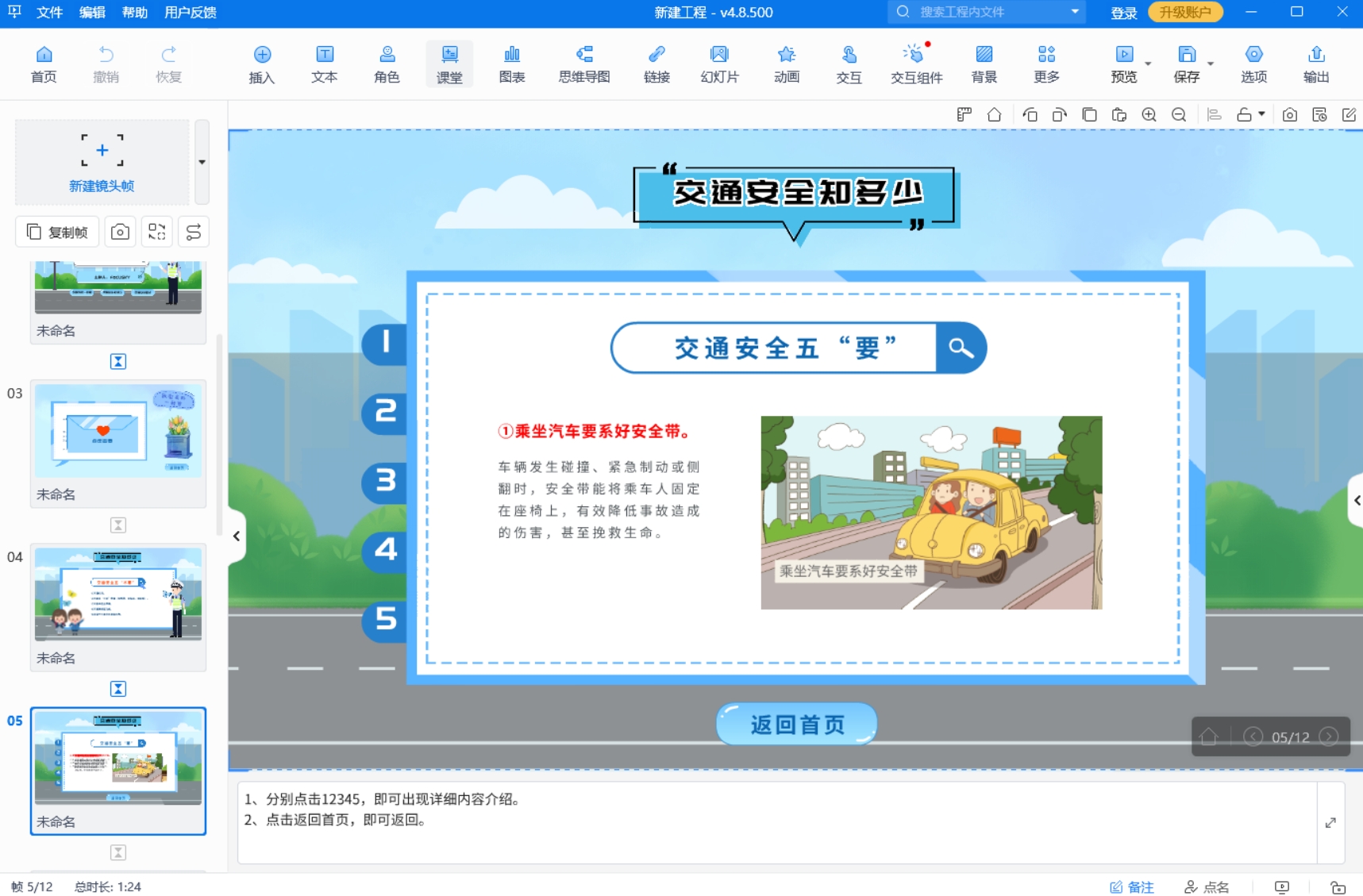Click the rotate-right icon in canvas toolbar

pyautogui.click(x=1059, y=114)
